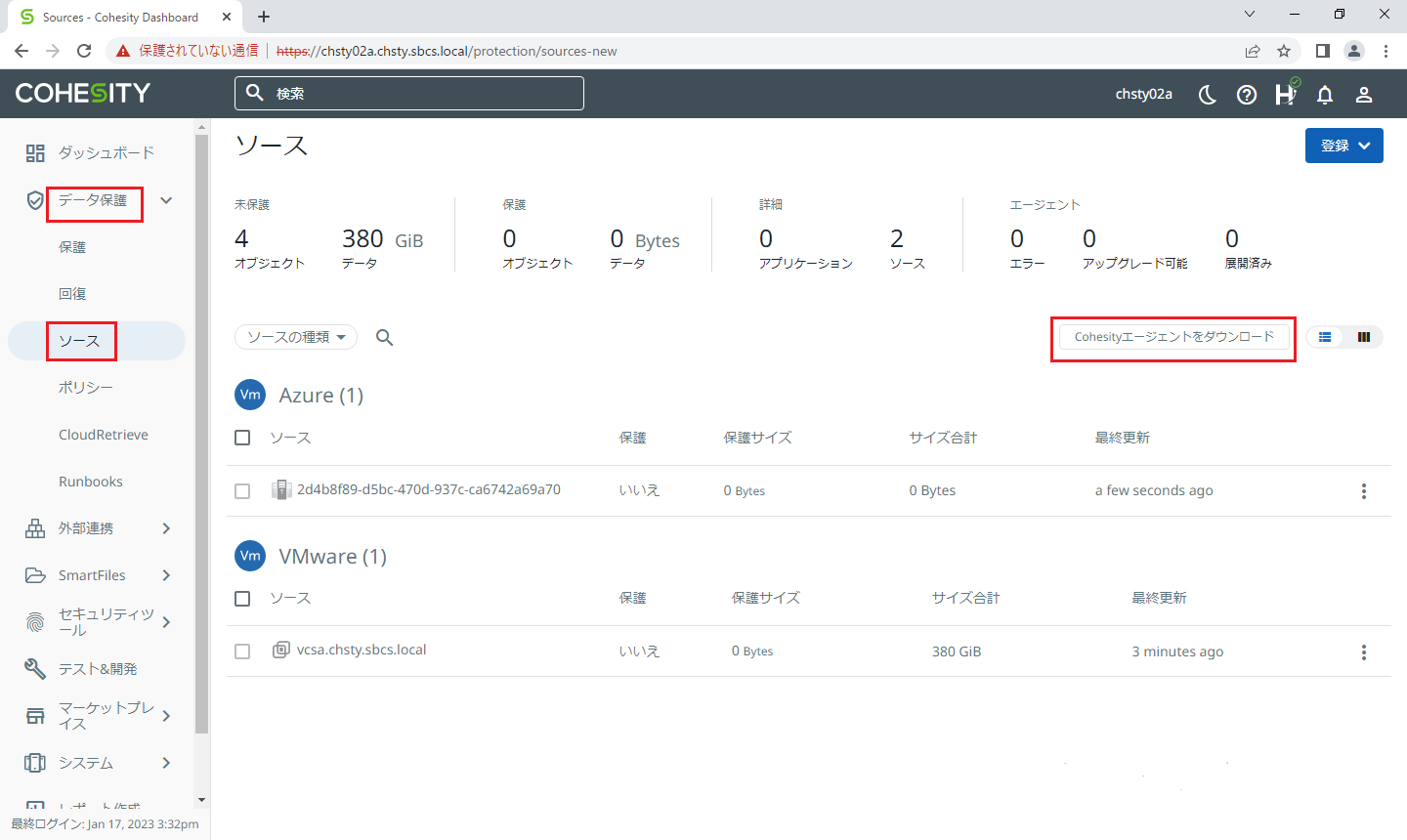Click the テスト&開発 wrench icon
The height and width of the screenshot is (840, 1407).
tap(35, 669)
